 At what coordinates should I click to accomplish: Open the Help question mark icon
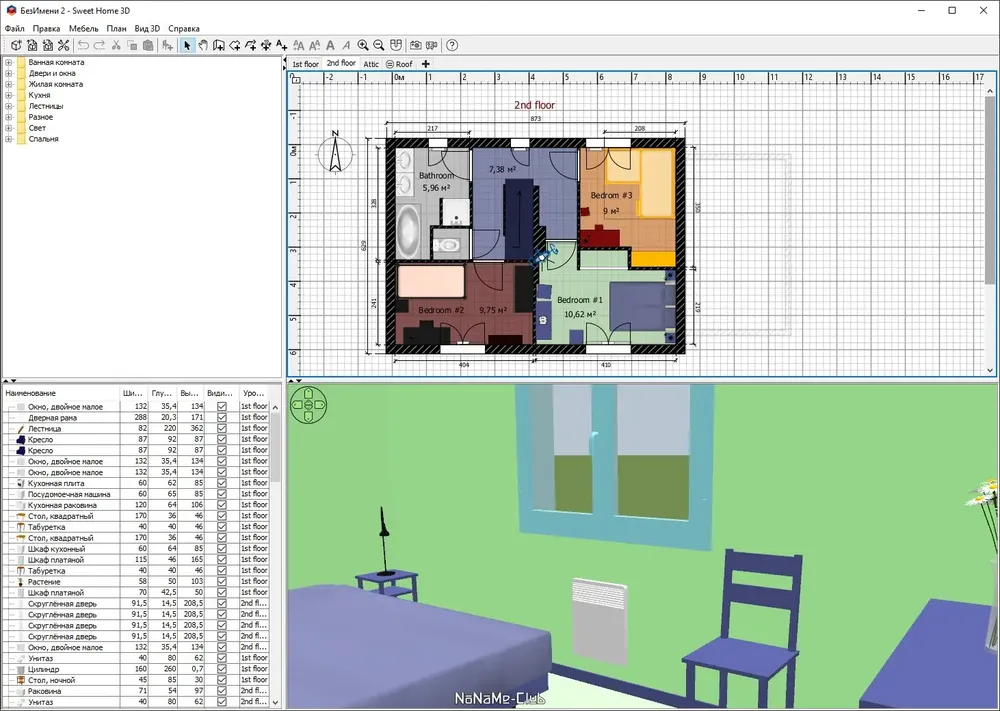(x=452, y=45)
